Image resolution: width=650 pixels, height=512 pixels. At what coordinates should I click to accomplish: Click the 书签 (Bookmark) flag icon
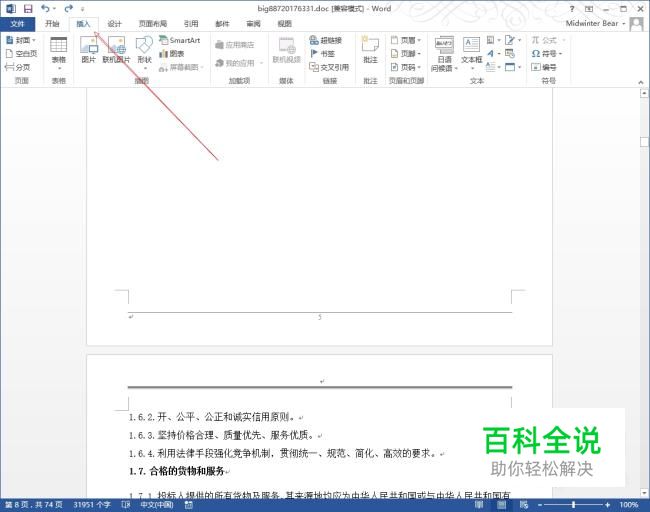(314, 53)
